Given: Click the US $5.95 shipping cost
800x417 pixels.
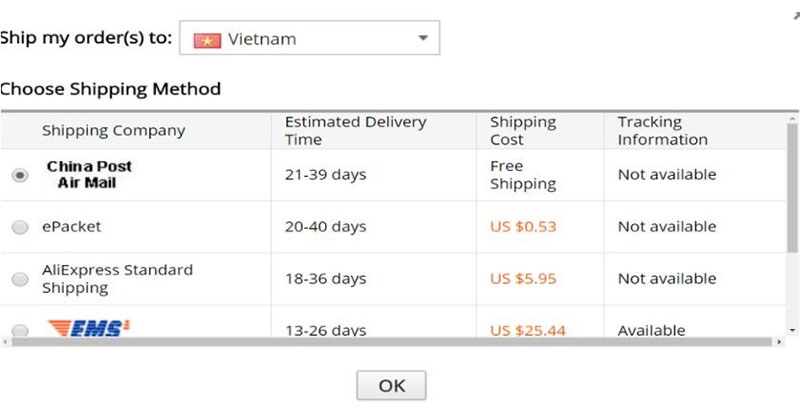Looking at the screenshot, I should click(x=523, y=279).
